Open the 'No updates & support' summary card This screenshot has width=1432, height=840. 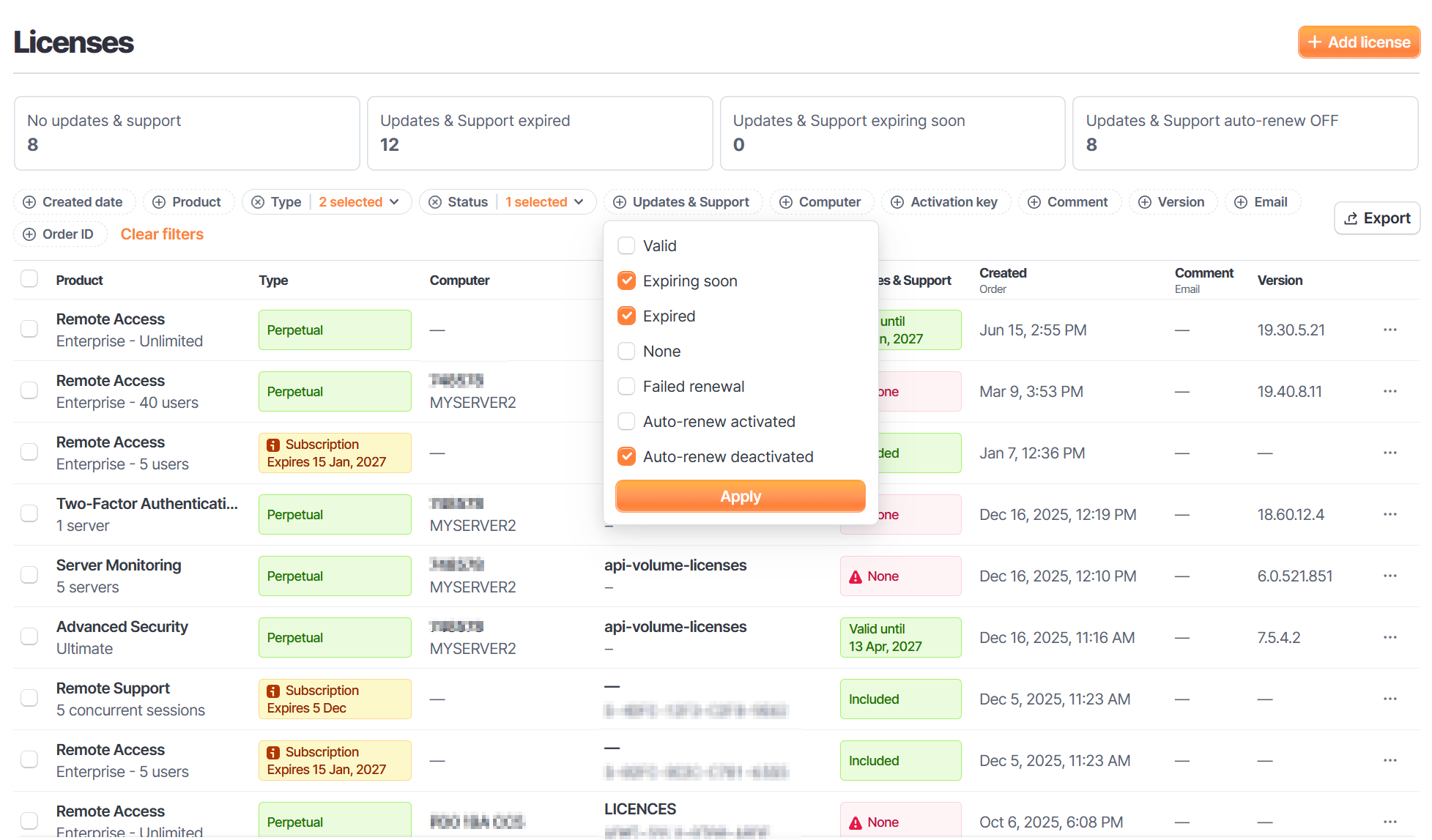click(187, 133)
